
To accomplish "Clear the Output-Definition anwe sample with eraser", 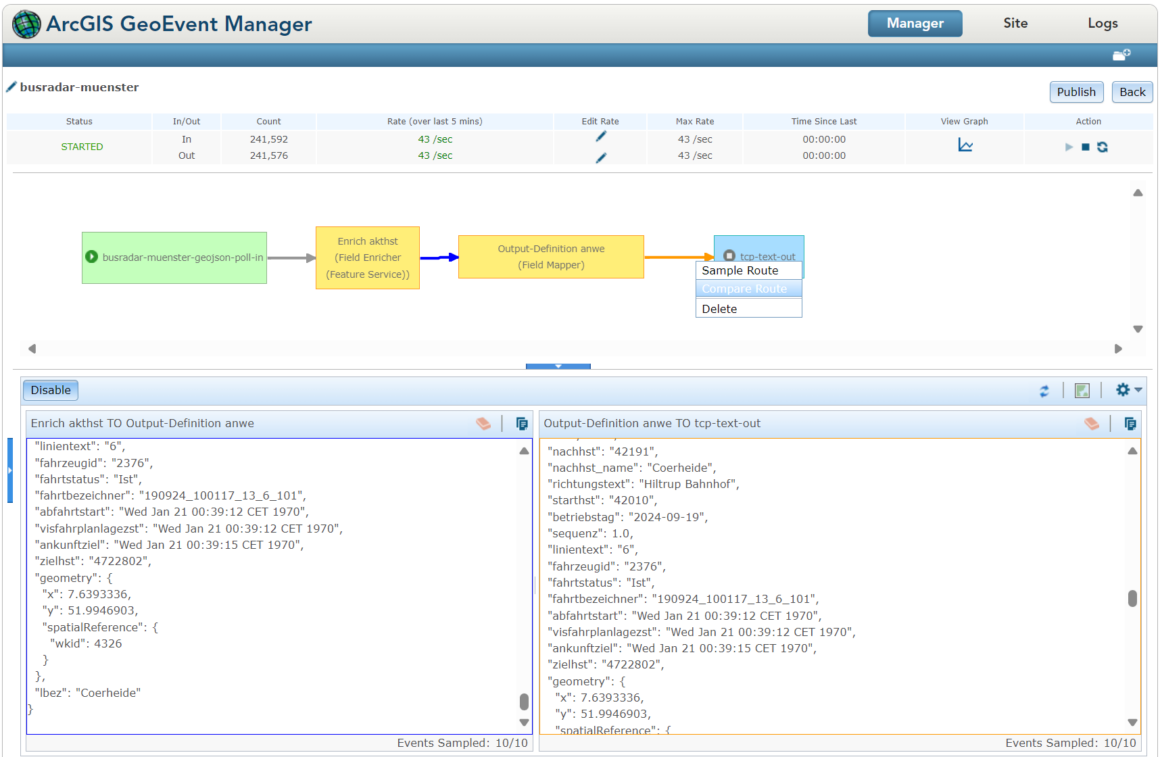I will coord(1091,423).
